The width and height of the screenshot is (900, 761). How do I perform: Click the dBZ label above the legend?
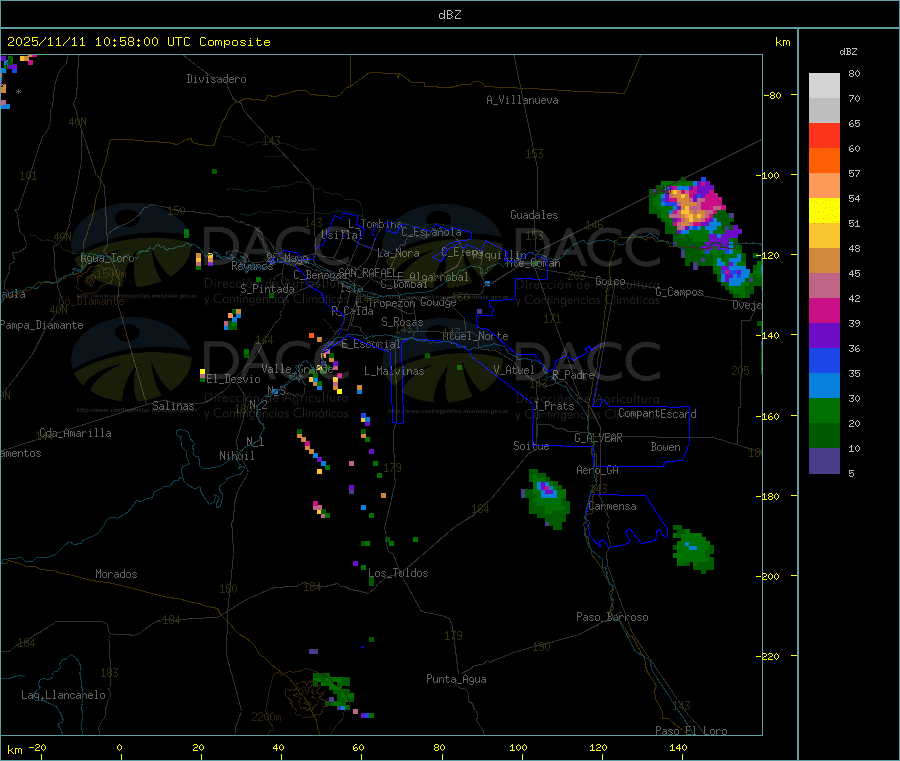coord(848,52)
